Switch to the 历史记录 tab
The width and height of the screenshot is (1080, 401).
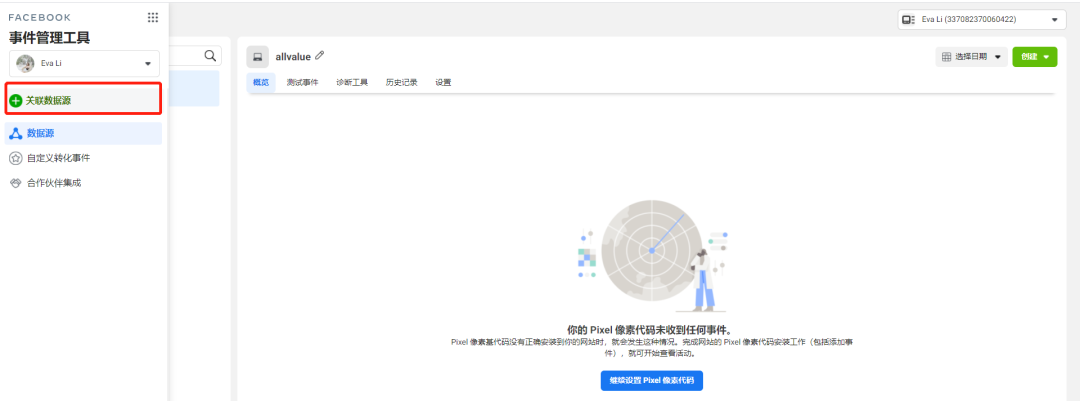point(402,83)
